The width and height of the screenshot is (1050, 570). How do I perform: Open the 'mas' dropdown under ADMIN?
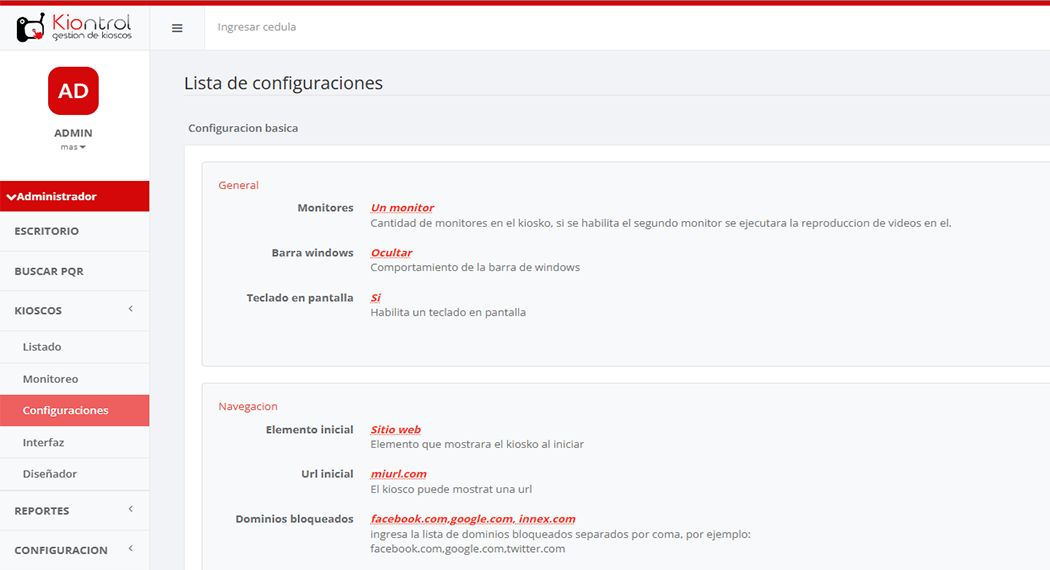(73, 147)
